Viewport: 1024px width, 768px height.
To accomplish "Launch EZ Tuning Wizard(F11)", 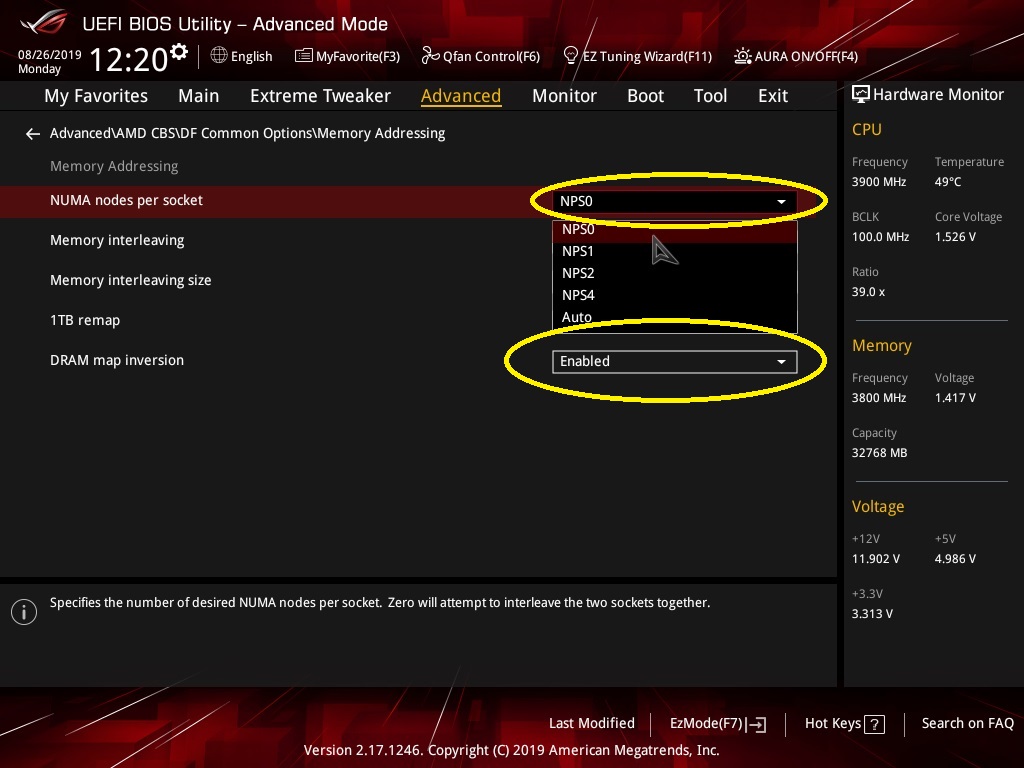I will pos(637,56).
